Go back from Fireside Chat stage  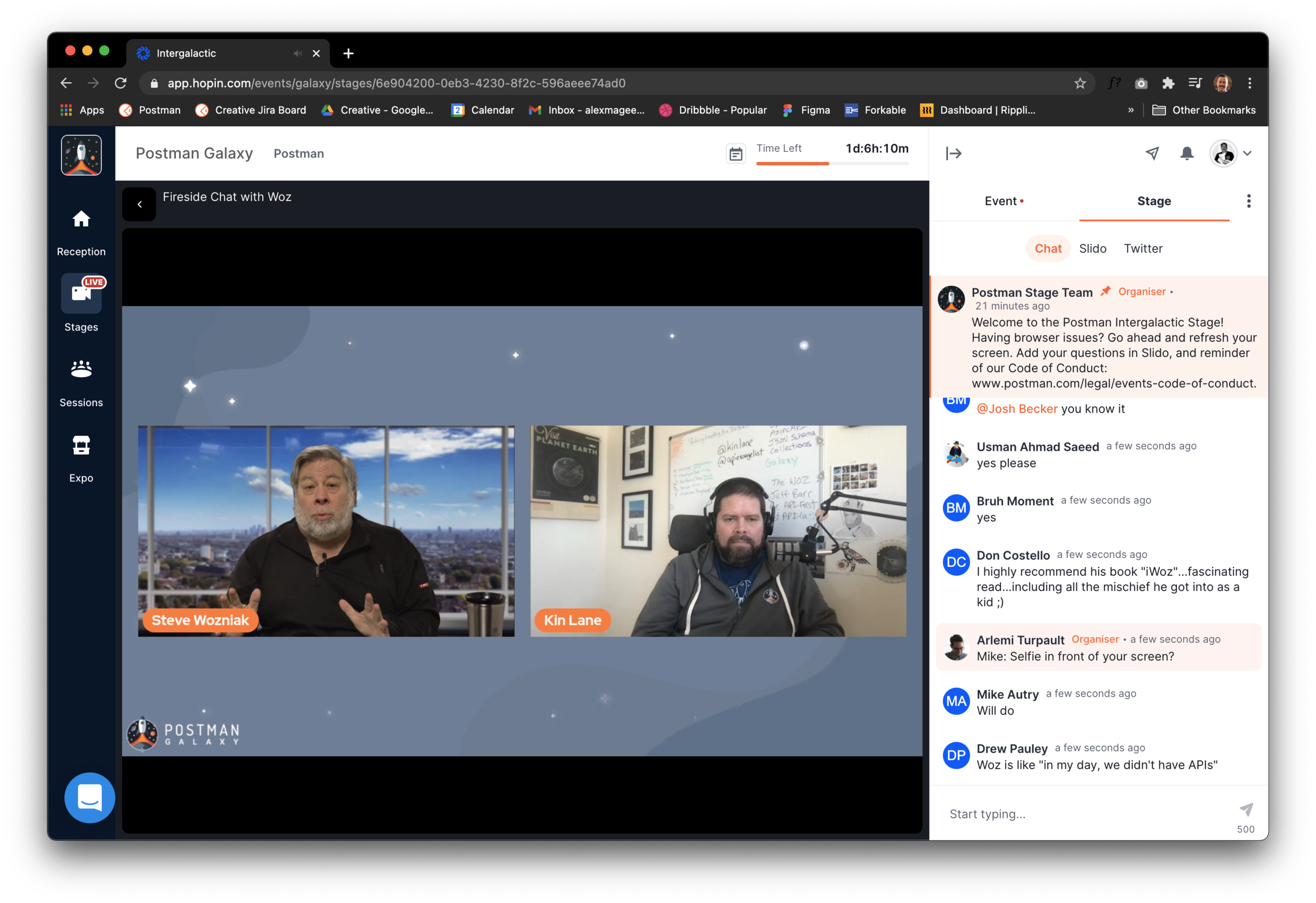[x=139, y=204]
